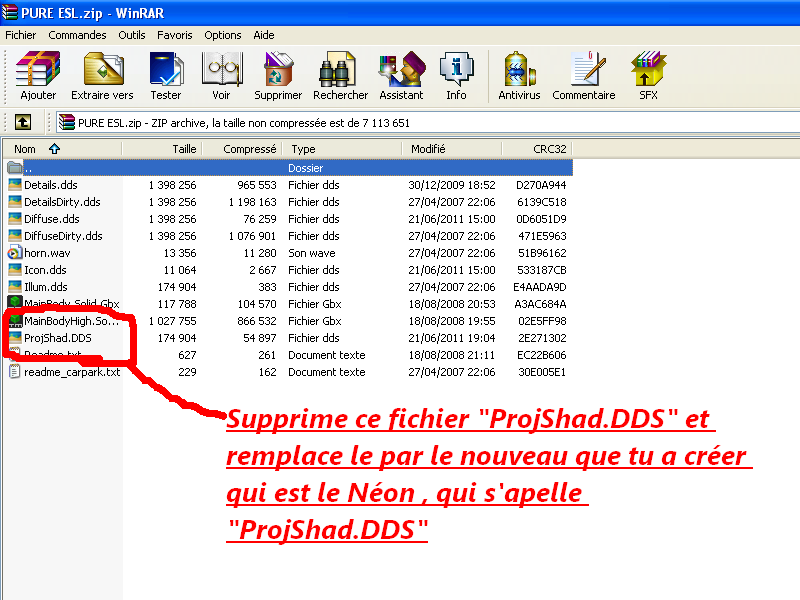
Task: Click the archive path address field
Action: click(x=428, y=123)
